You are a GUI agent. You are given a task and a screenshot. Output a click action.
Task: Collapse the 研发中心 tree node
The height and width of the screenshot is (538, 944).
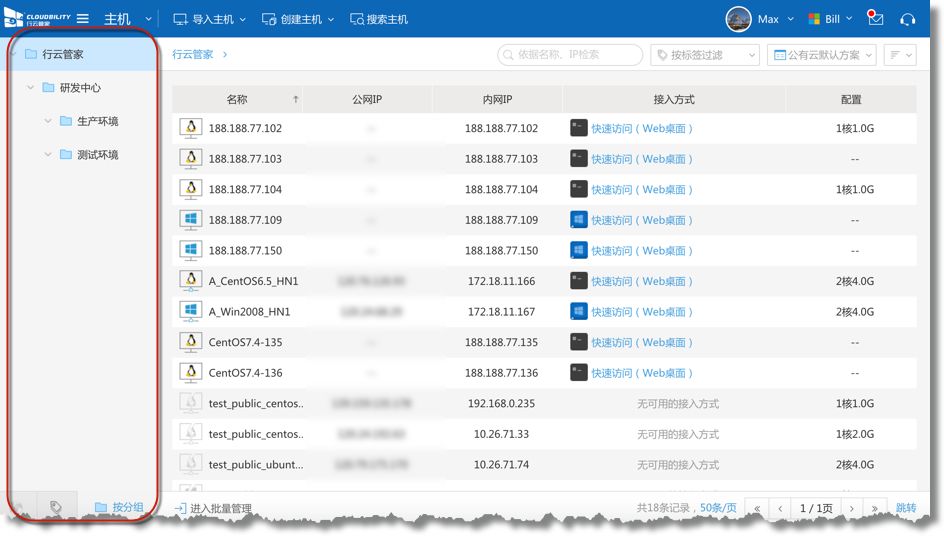point(31,88)
